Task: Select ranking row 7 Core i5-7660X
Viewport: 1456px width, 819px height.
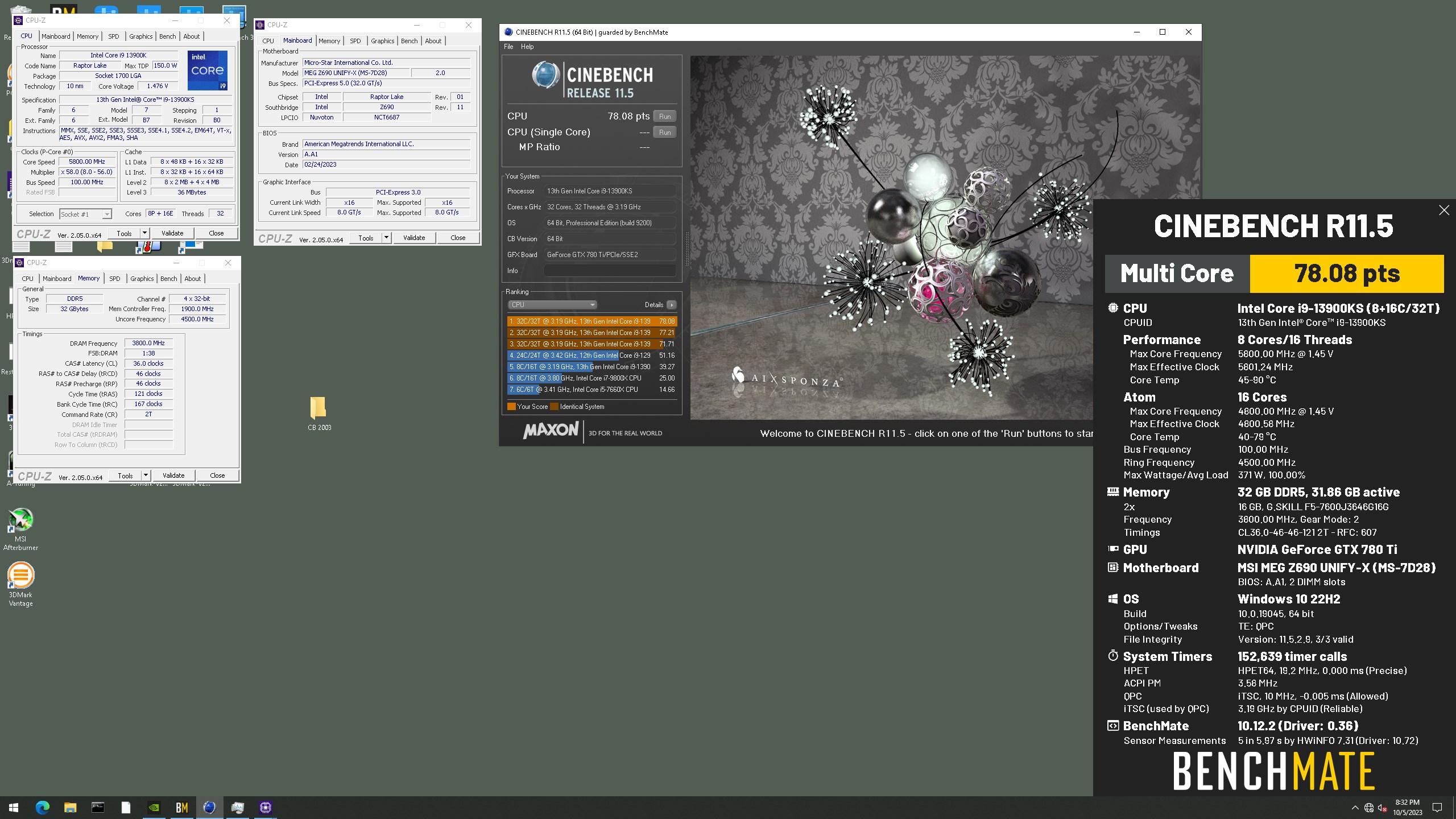Action: click(x=591, y=390)
